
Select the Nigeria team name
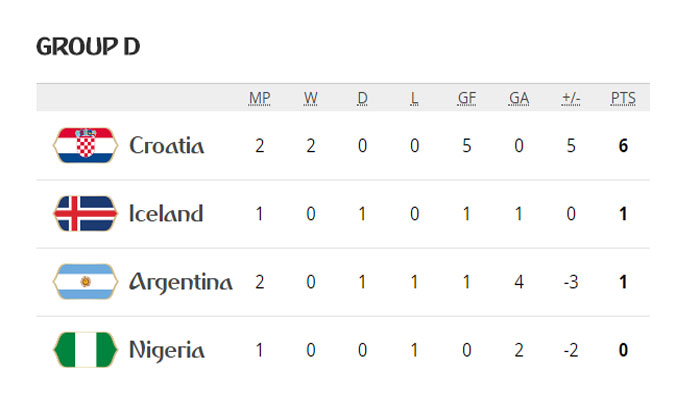click(167, 350)
